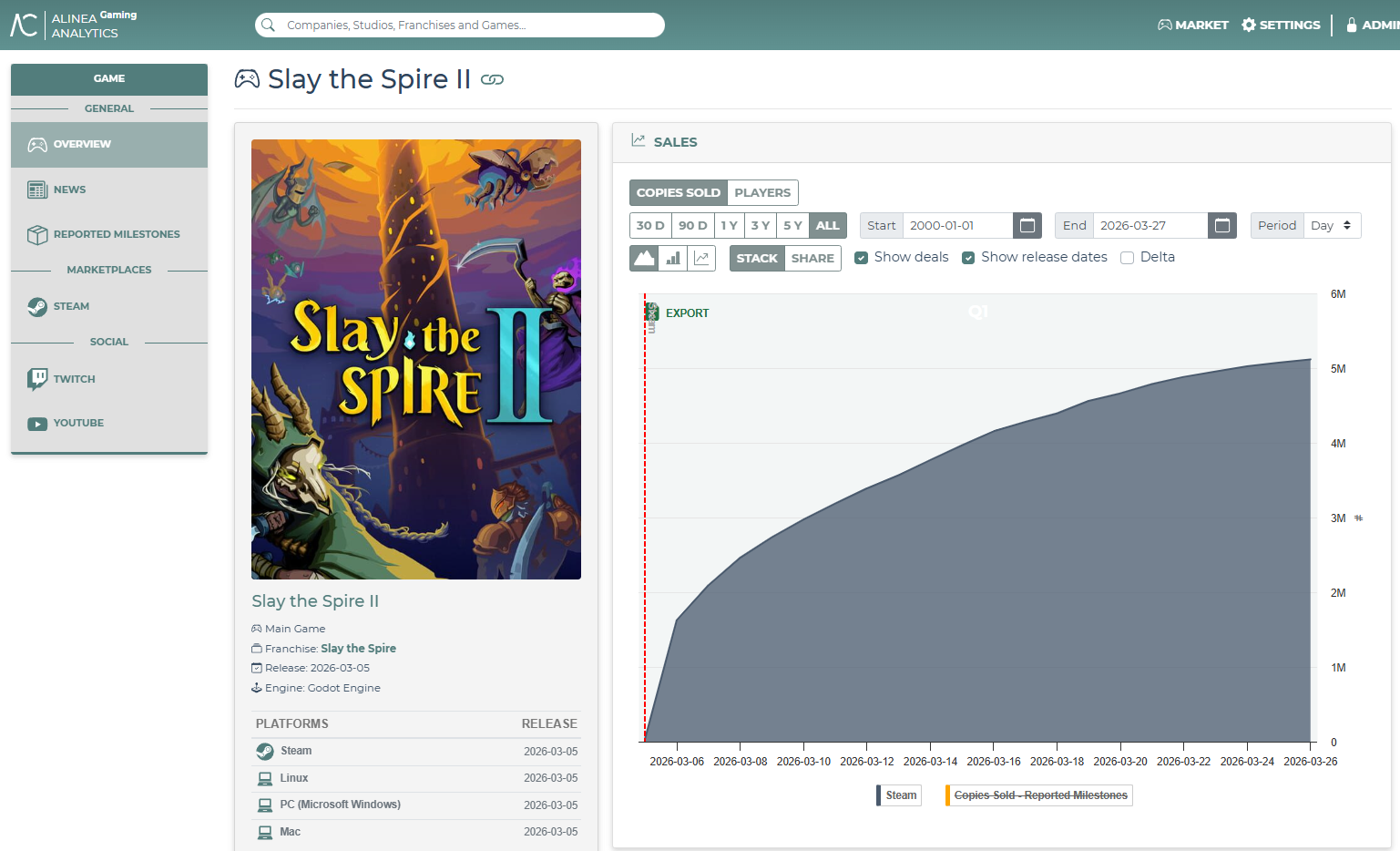Select the 1 Y time range
Image resolution: width=1400 pixels, height=851 pixels.
[x=729, y=225]
